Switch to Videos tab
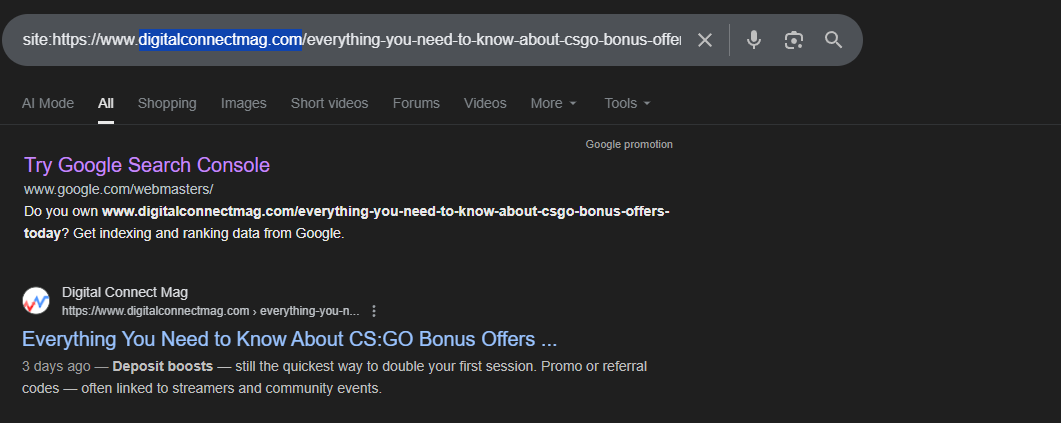1061x423 pixels. point(485,103)
